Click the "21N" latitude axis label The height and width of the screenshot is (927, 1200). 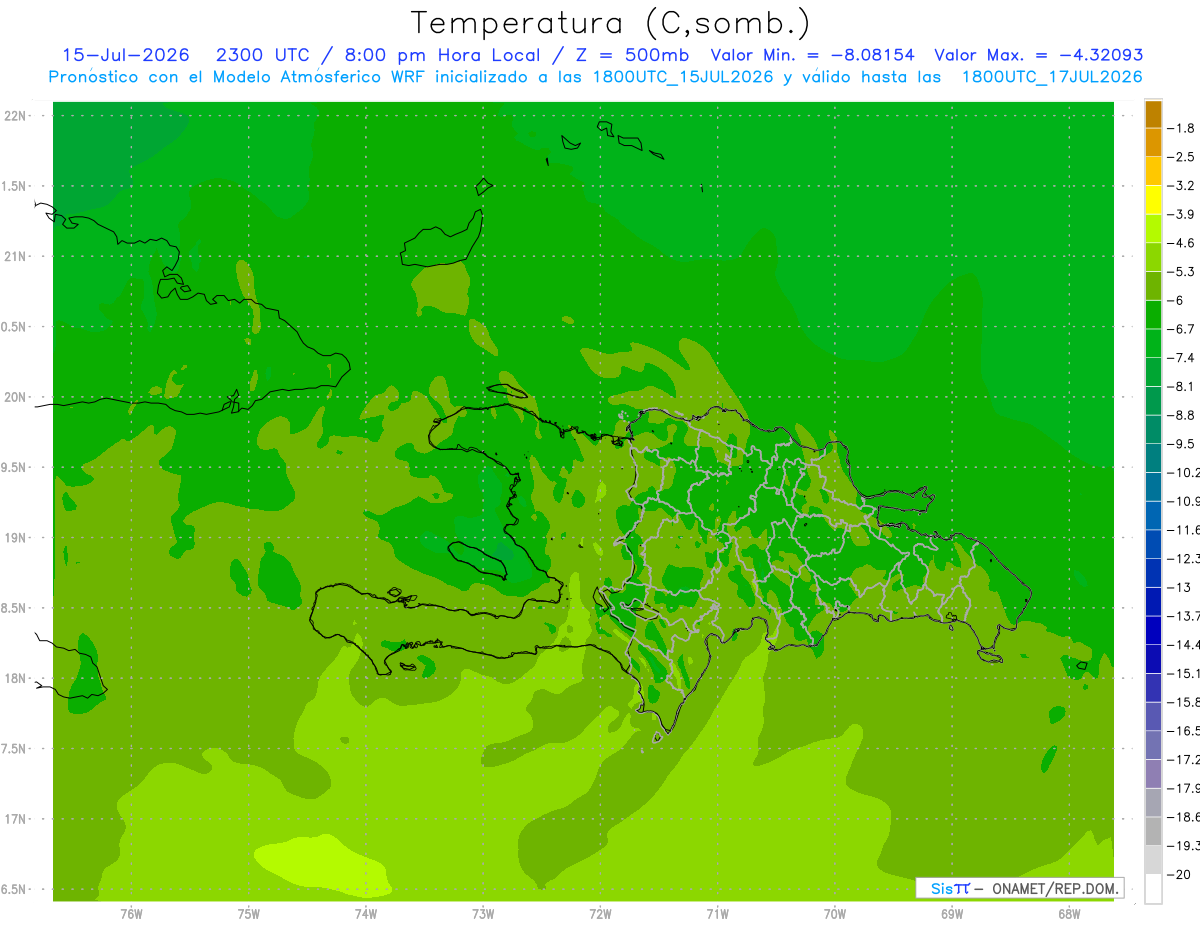[x=16, y=257]
